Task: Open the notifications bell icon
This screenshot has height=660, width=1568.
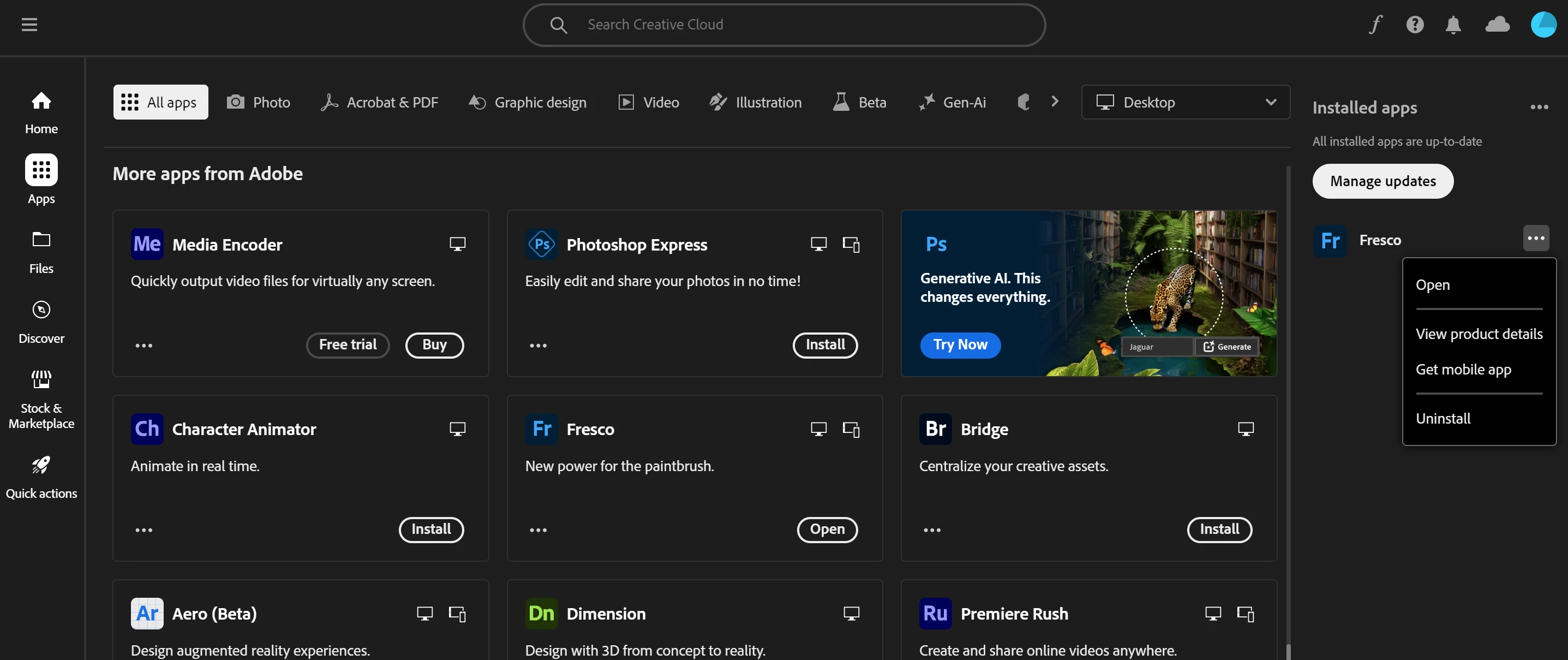Action: 1453,25
